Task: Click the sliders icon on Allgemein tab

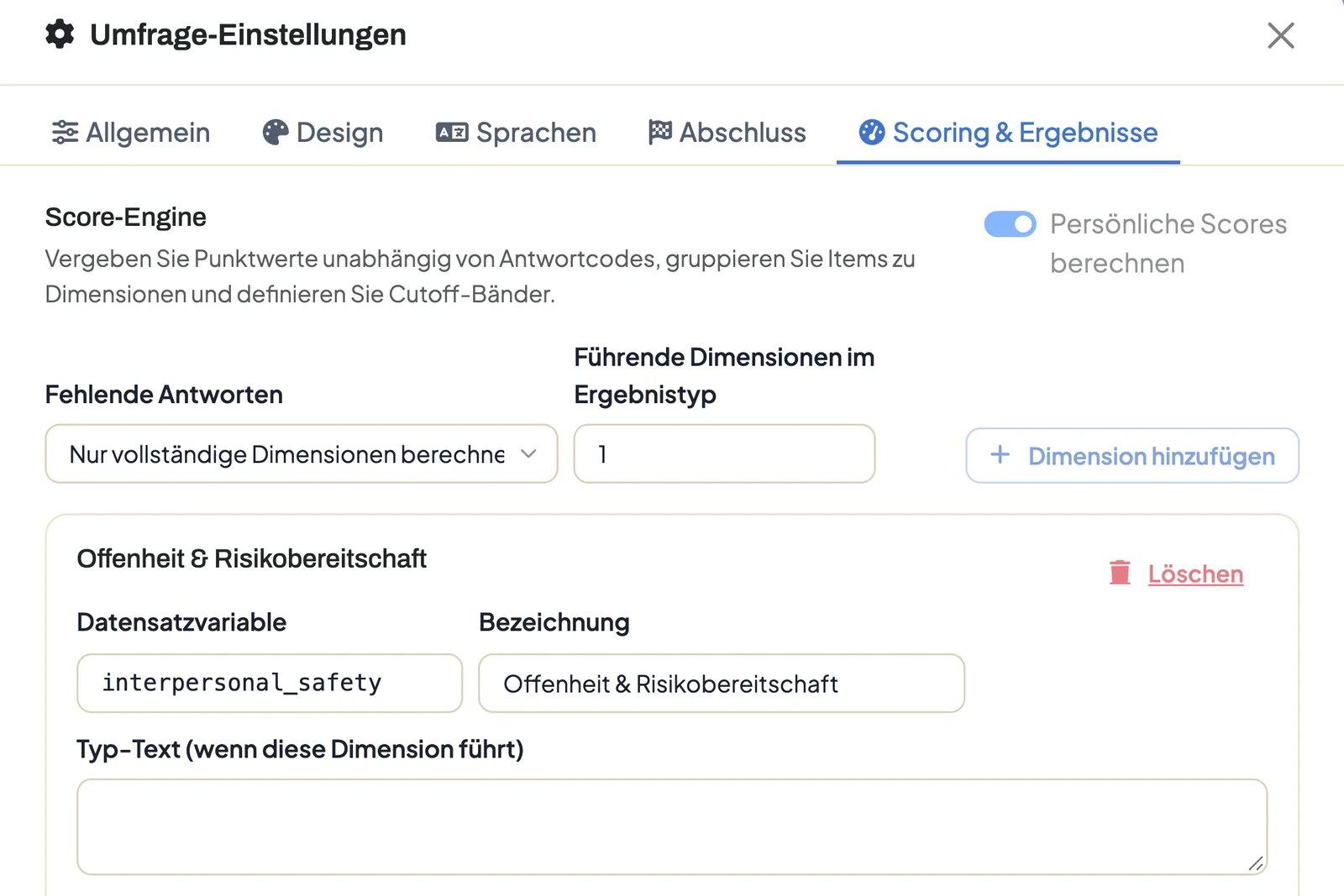Action: (x=65, y=133)
